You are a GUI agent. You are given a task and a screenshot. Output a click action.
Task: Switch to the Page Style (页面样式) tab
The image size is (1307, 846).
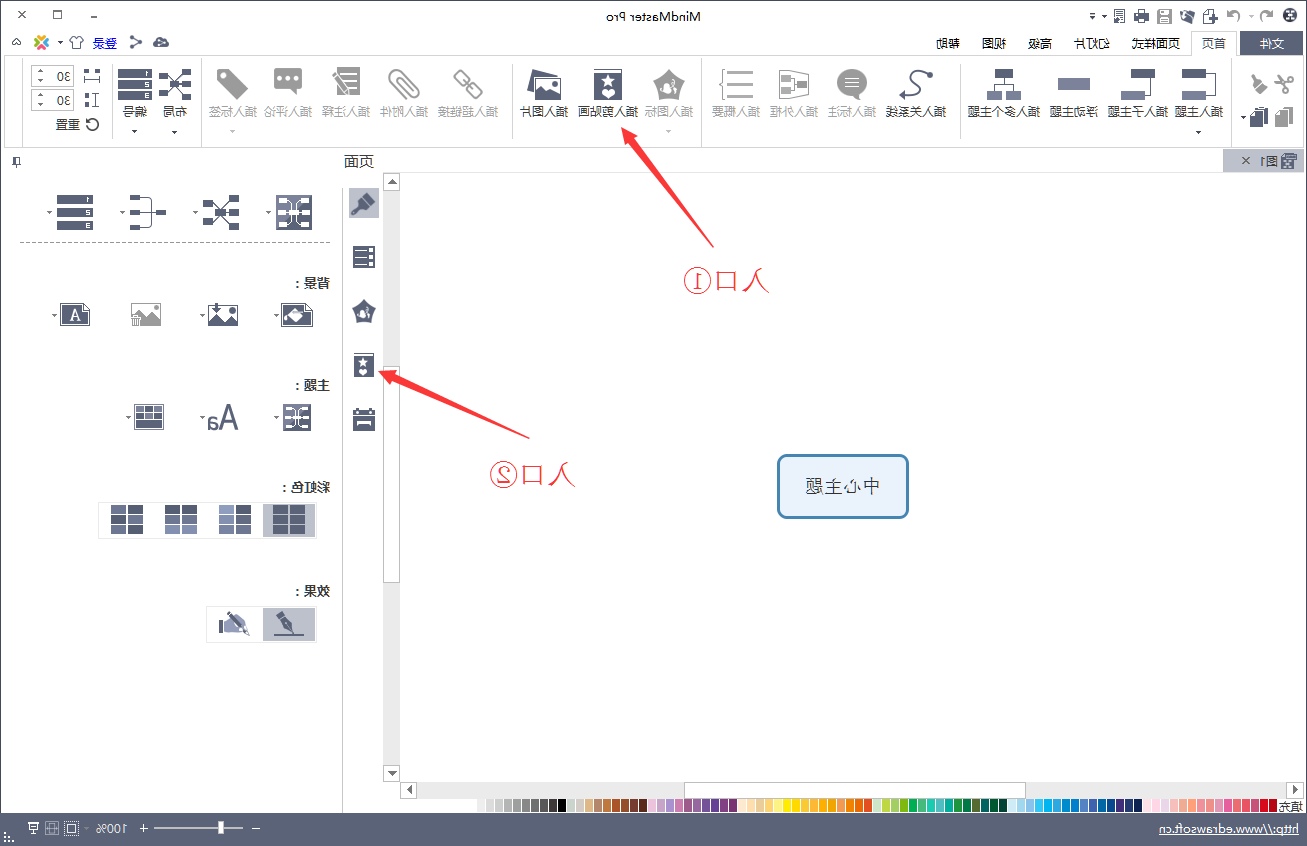[1155, 43]
